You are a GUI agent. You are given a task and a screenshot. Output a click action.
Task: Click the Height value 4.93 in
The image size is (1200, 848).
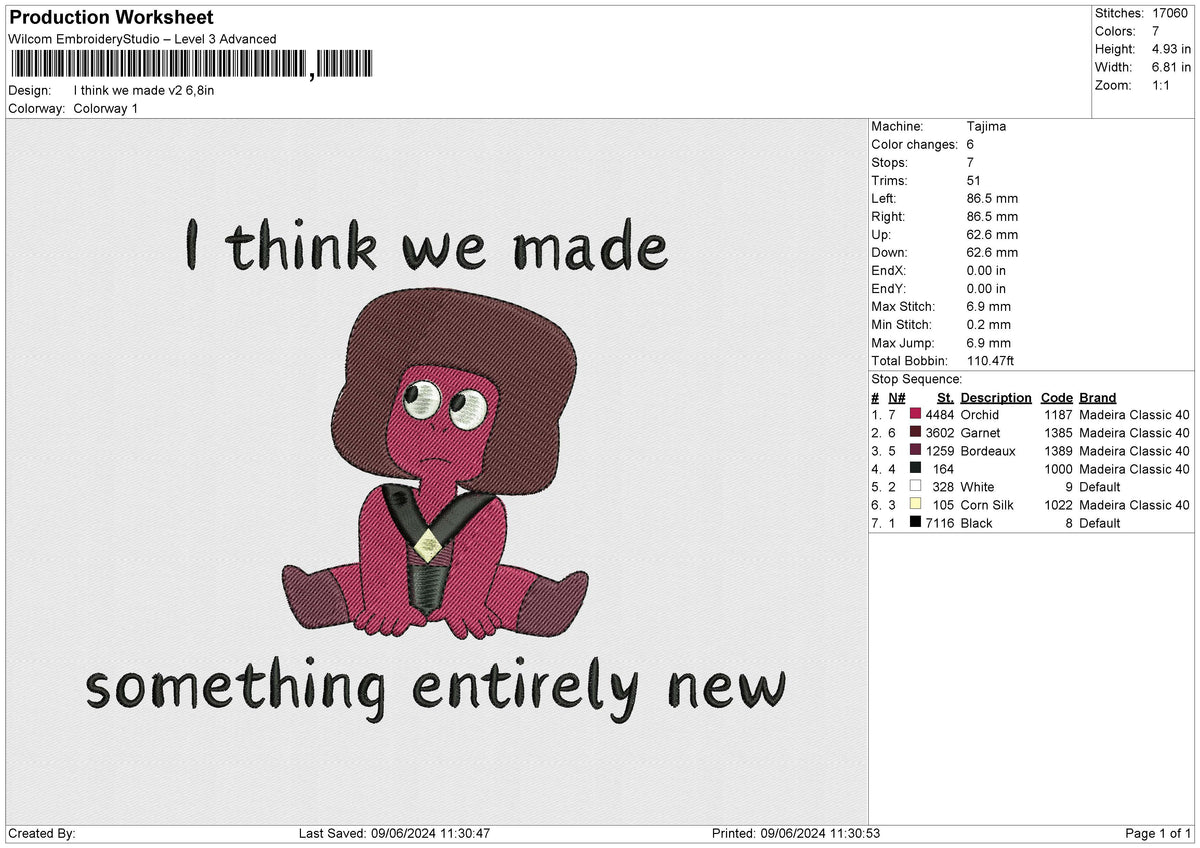click(x=1171, y=49)
